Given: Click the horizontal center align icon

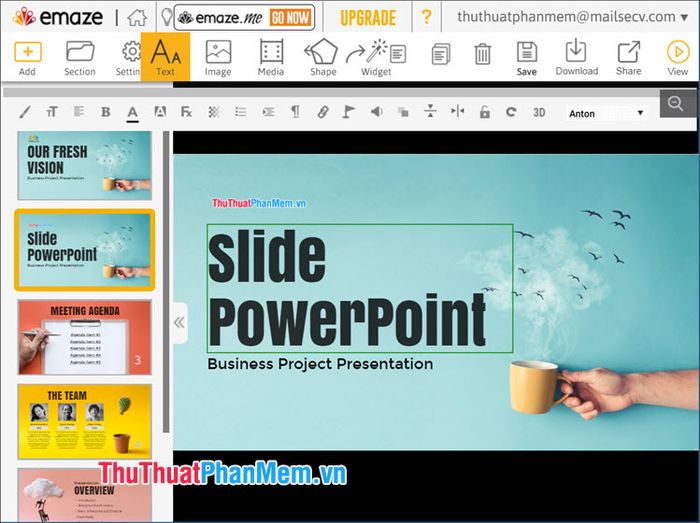Looking at the screenshot, I should [x=458, y=111].
